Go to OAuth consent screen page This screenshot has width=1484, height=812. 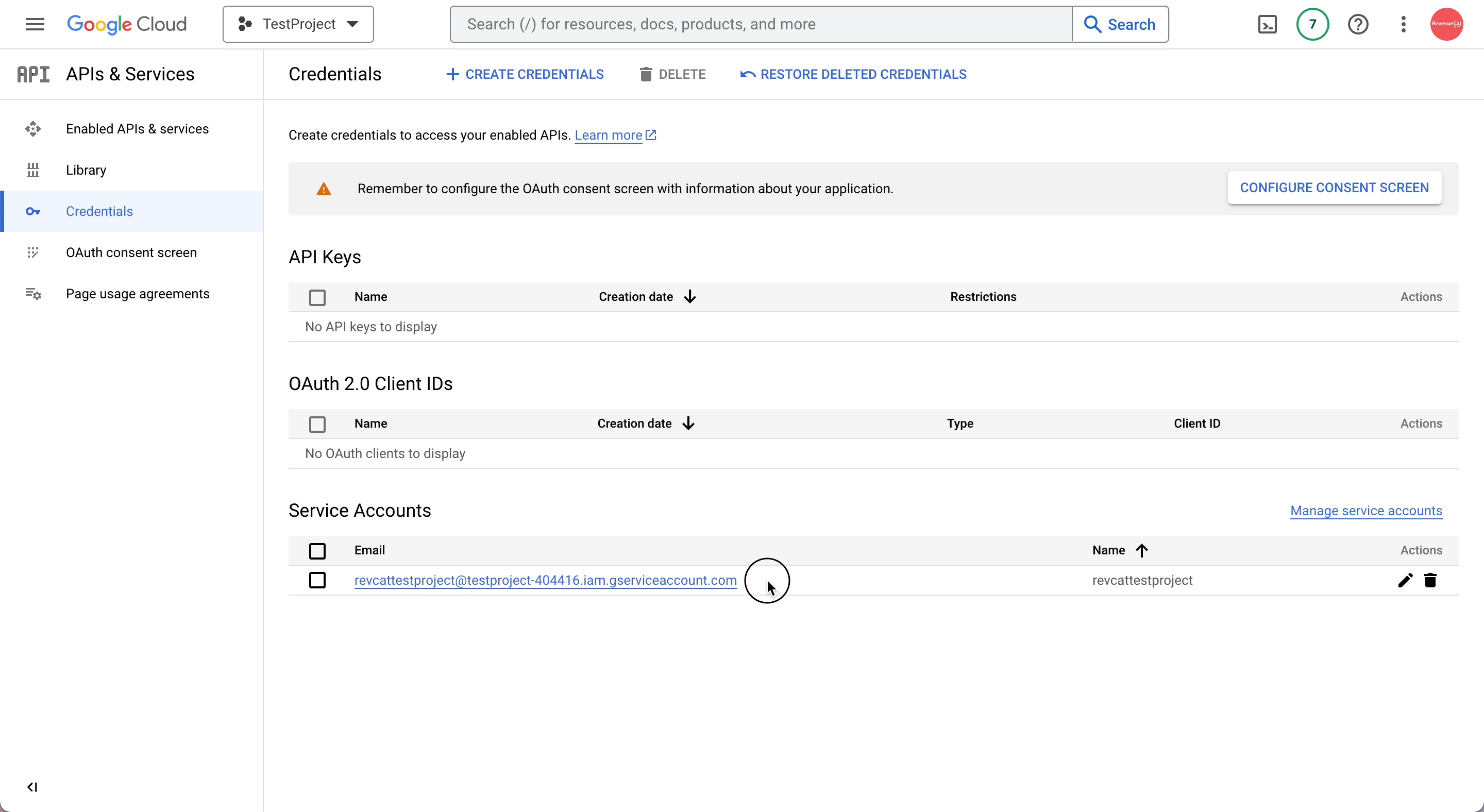pyautogui.click(x=131, y=252)
